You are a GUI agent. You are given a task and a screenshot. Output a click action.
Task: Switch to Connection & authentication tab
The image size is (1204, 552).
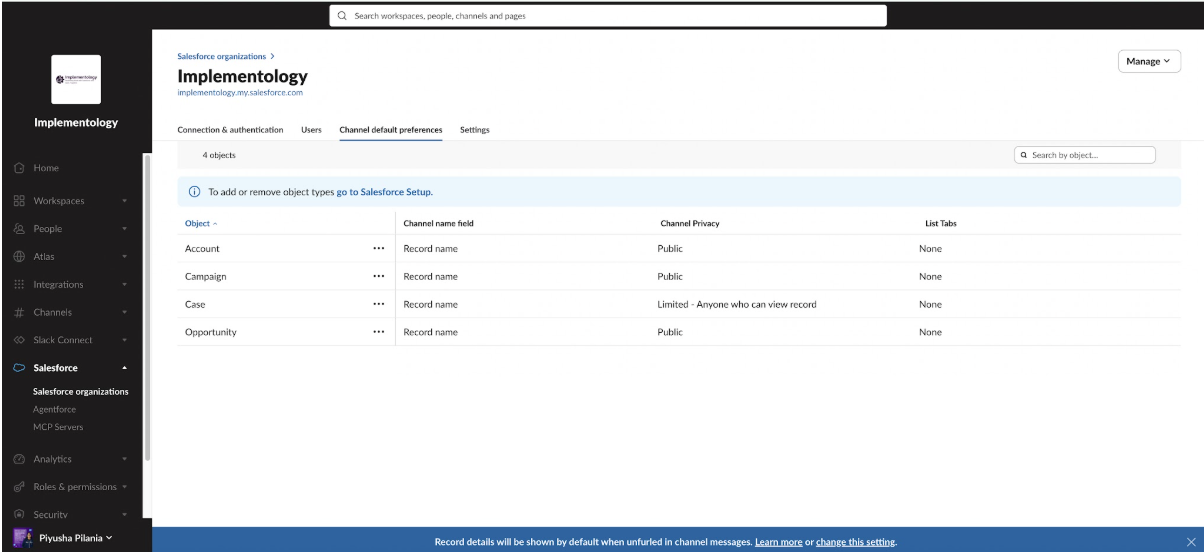[230, 130]
